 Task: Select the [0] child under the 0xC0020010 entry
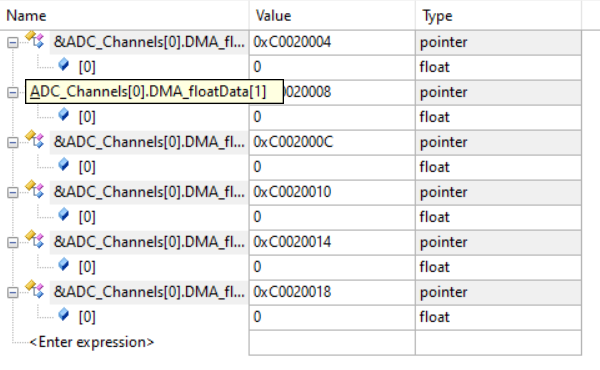tap(87, 217)
